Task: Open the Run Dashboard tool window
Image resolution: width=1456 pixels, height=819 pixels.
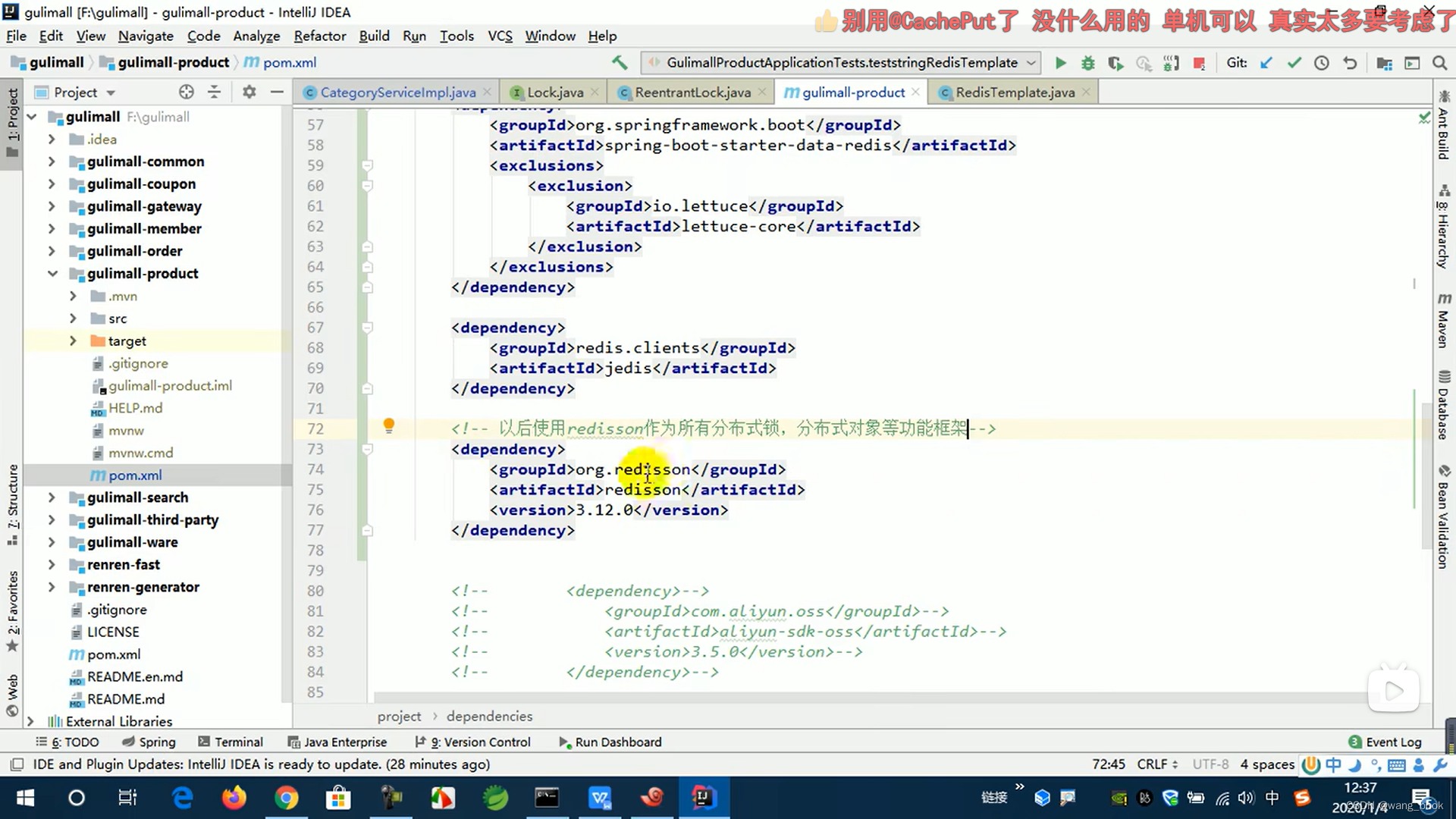Action: 610,742
